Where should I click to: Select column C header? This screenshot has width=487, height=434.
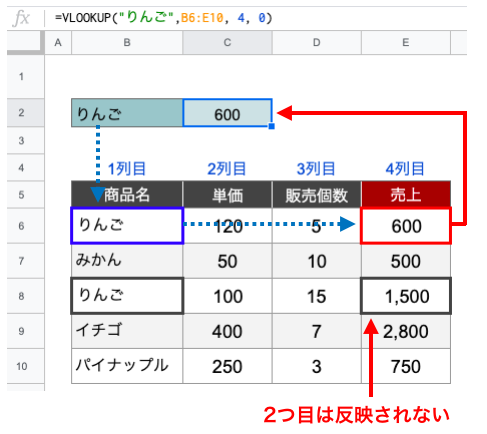tap(227, 42)
